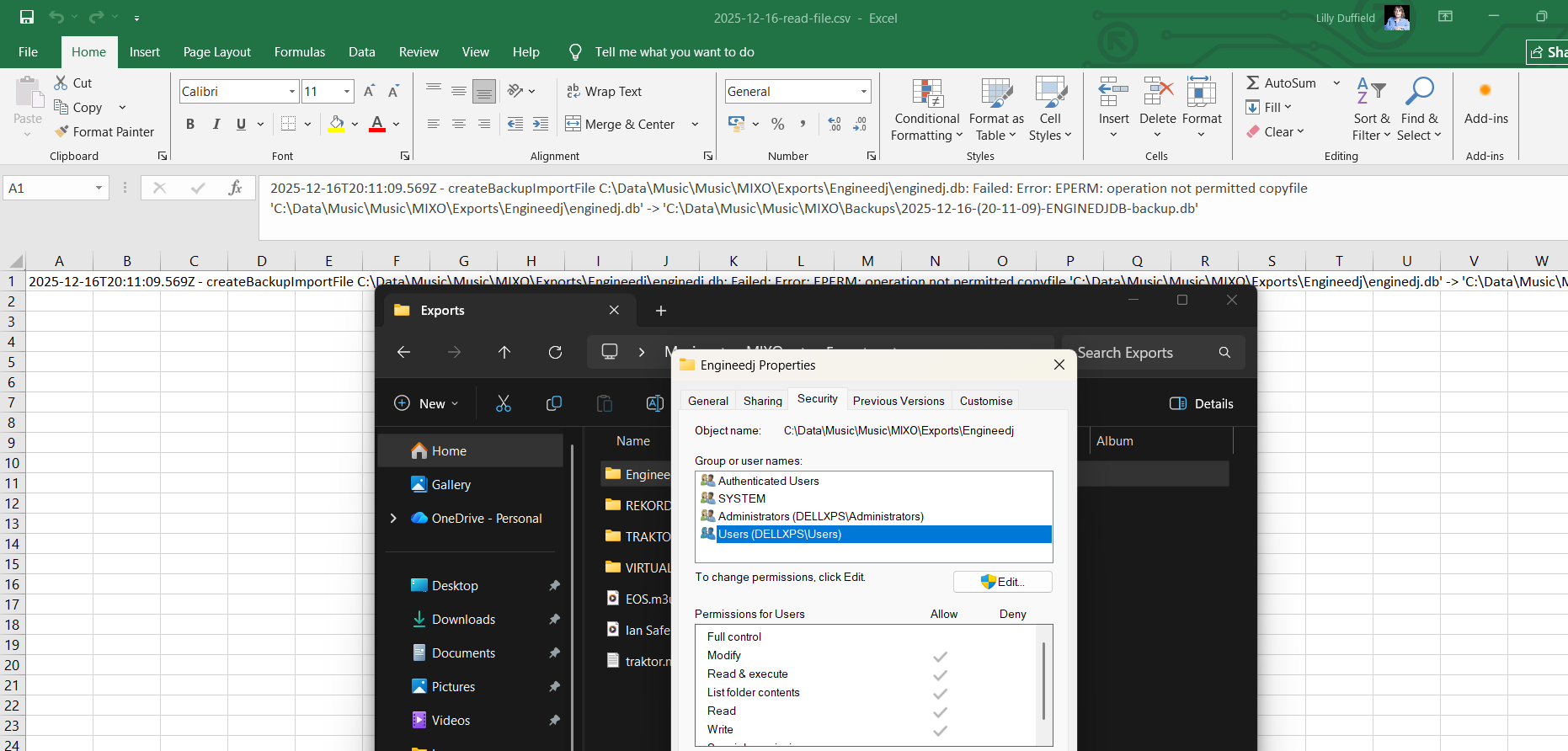Click AutoSum in Editing group

tap(1281, 83)
